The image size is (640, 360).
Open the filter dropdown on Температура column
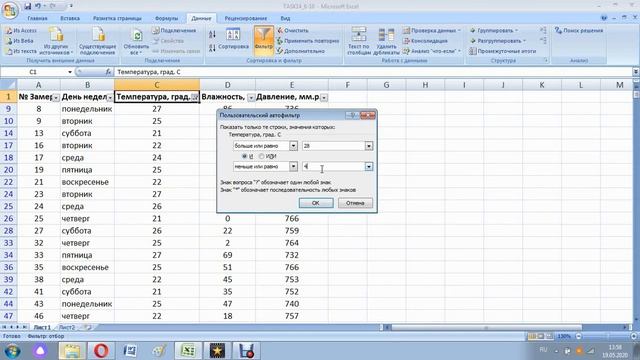click(x=195, y=98)
